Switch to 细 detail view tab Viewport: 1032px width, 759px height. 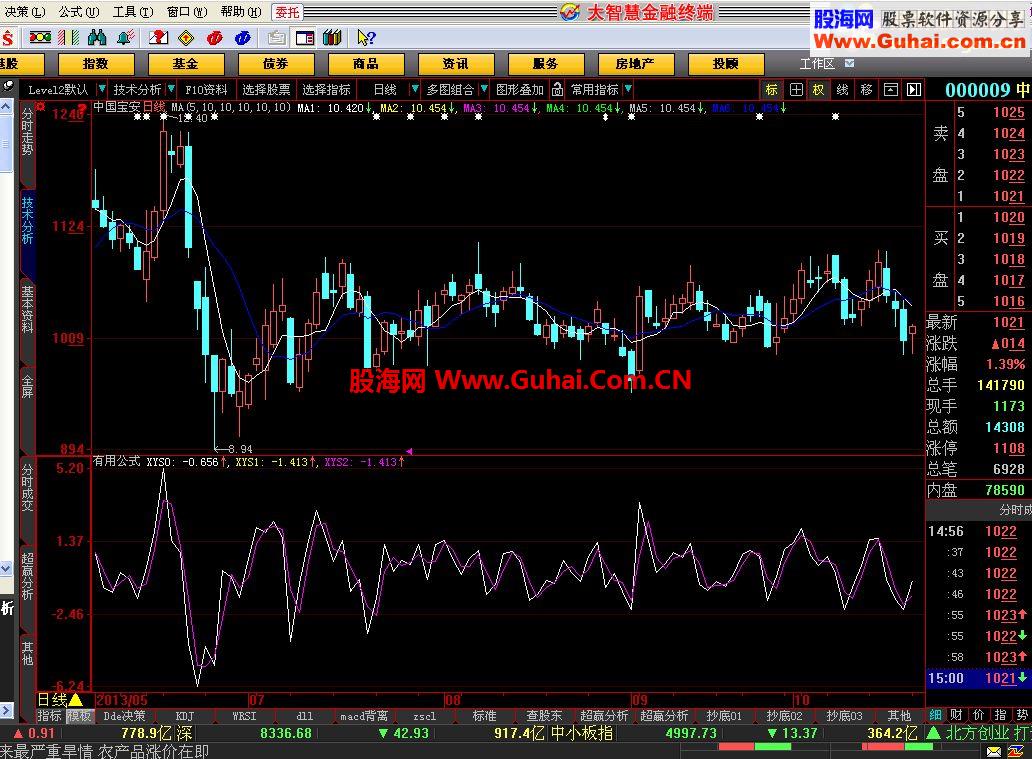(x=935, y=715)
